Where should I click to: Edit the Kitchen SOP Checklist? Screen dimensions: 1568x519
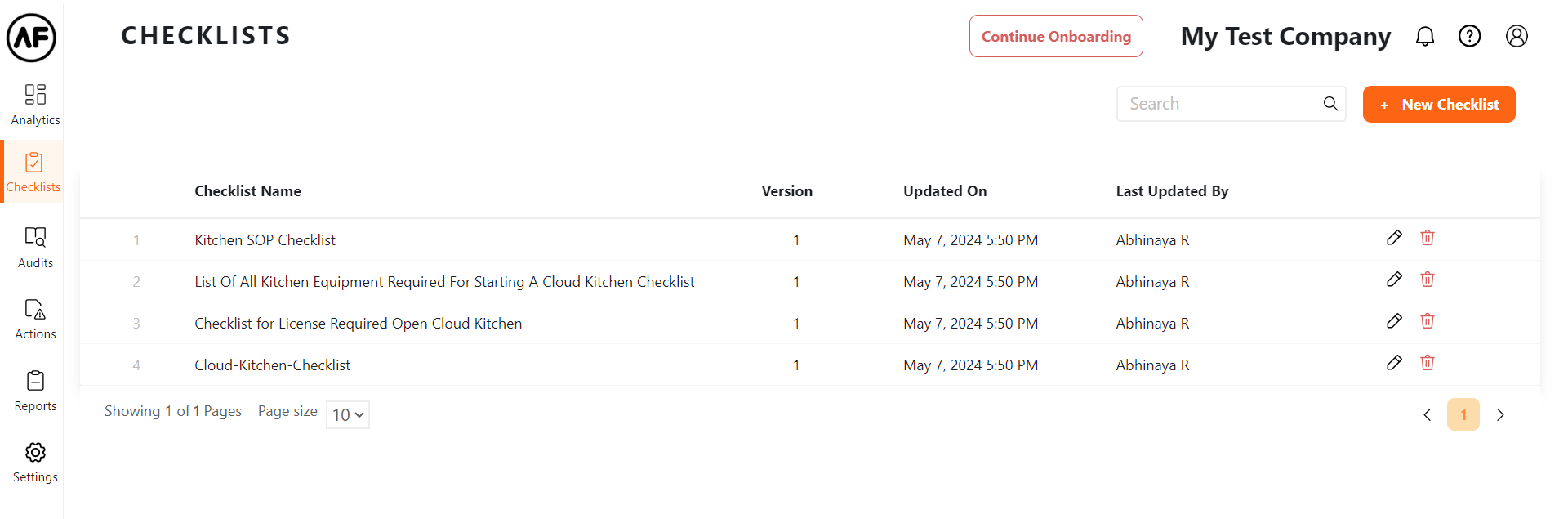(1394, 238)
